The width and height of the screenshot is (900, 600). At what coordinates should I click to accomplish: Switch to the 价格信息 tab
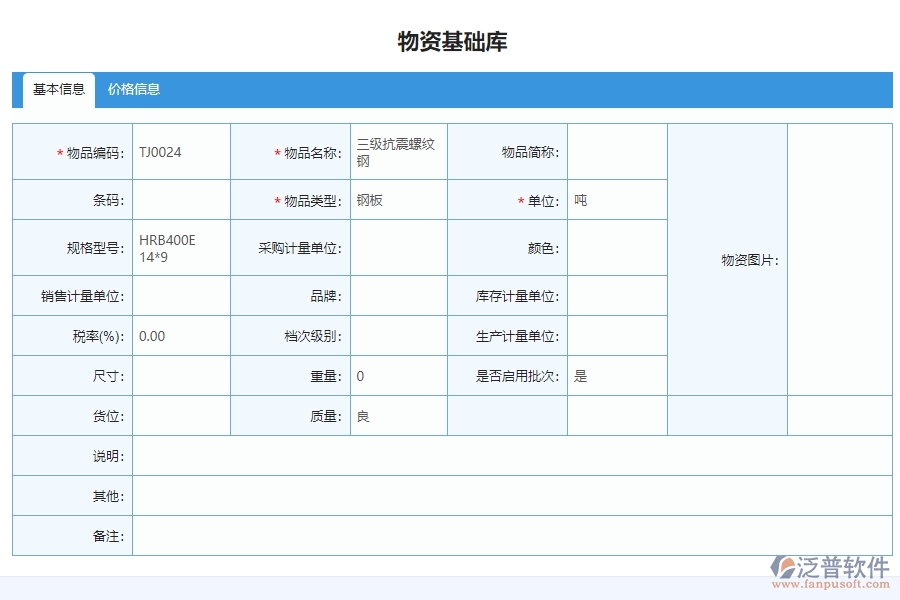coord(136,90)
